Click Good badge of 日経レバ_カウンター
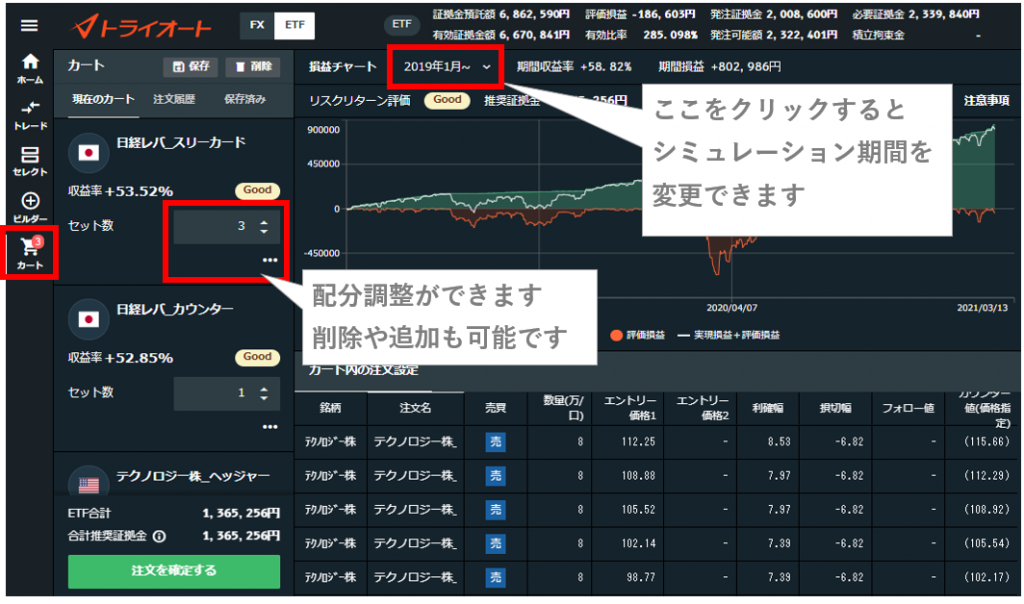 pyautogui.click(x=257, y=357)
